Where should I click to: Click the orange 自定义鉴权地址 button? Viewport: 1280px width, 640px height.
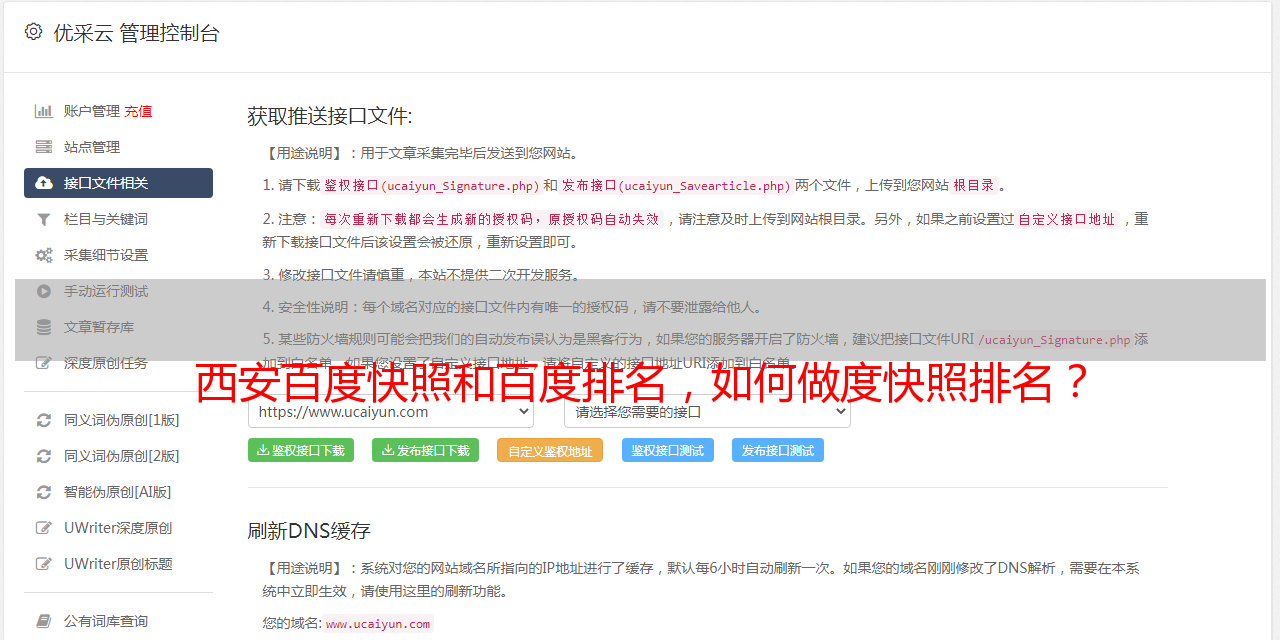[550, 450]
